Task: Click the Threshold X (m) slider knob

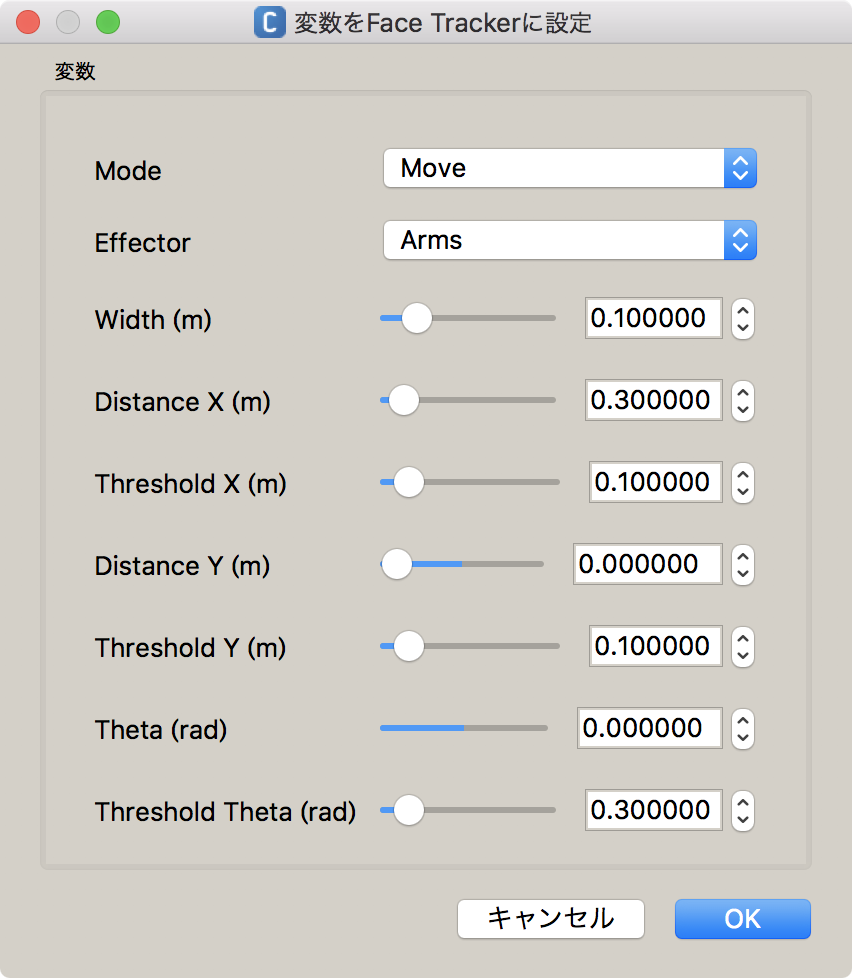Action: click(409, 482)
